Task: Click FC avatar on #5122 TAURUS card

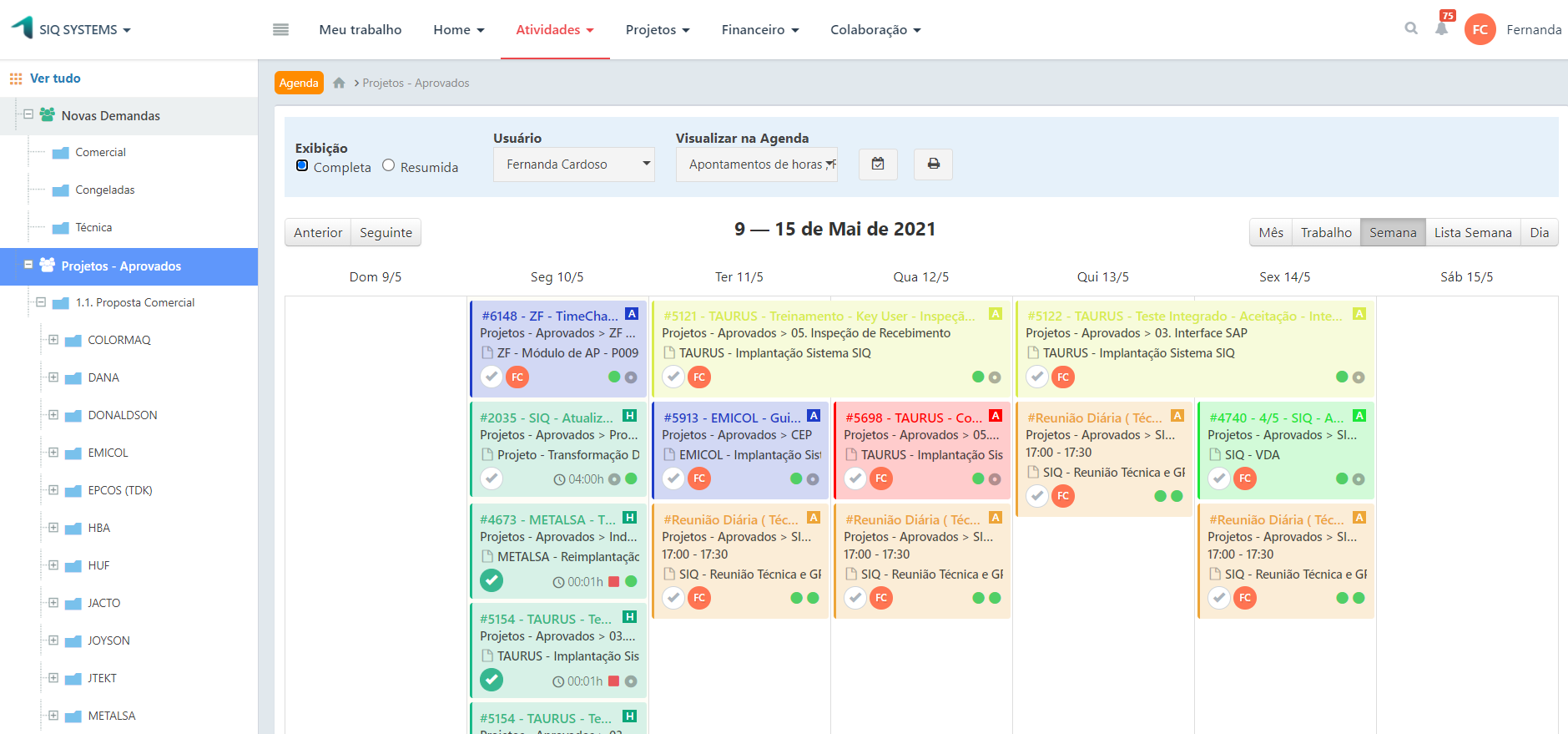Action: point(1063,377)
